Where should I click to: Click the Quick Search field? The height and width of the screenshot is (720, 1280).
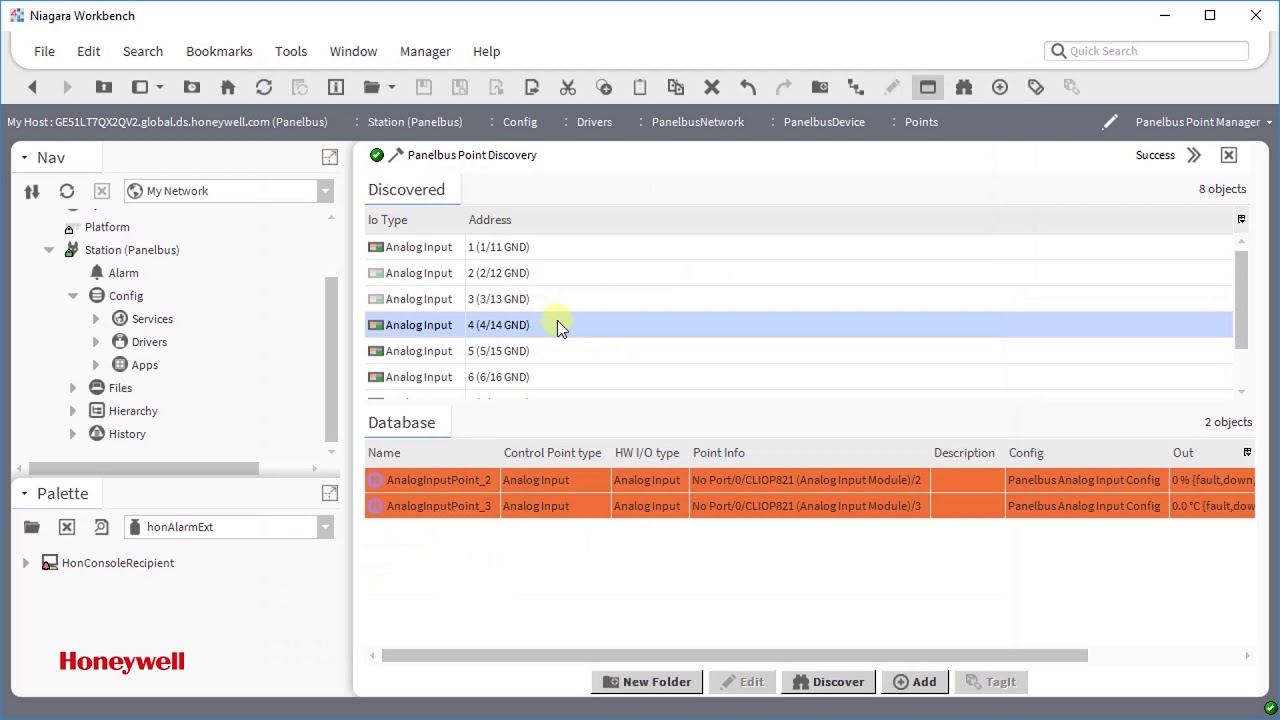[1147, 51]
